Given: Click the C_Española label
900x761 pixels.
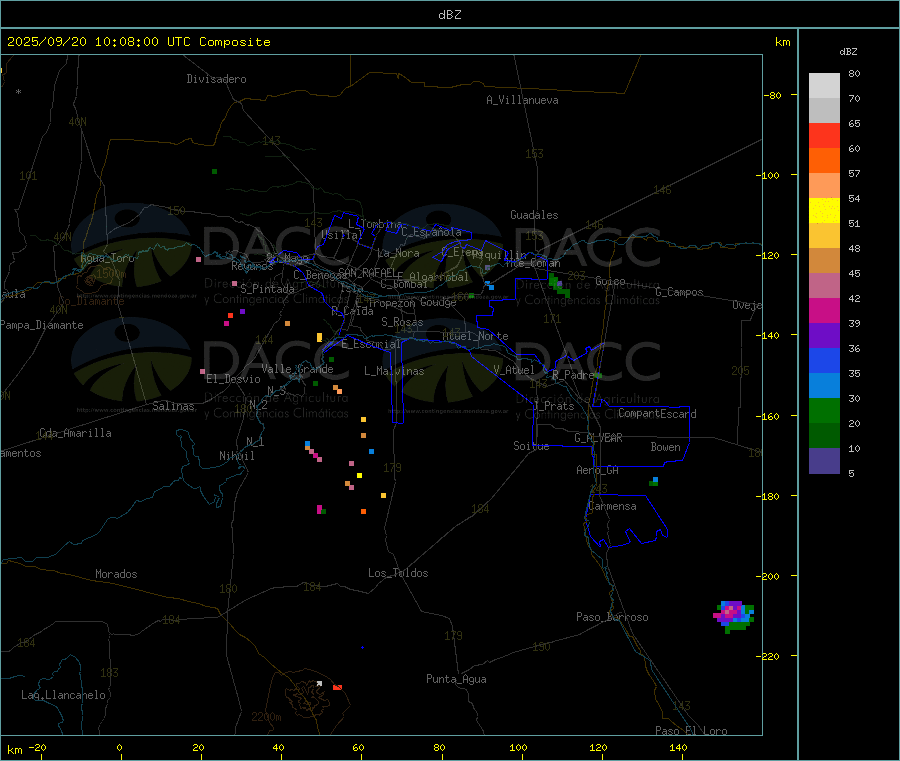Looking at the screenshot, I should [431, 232].
